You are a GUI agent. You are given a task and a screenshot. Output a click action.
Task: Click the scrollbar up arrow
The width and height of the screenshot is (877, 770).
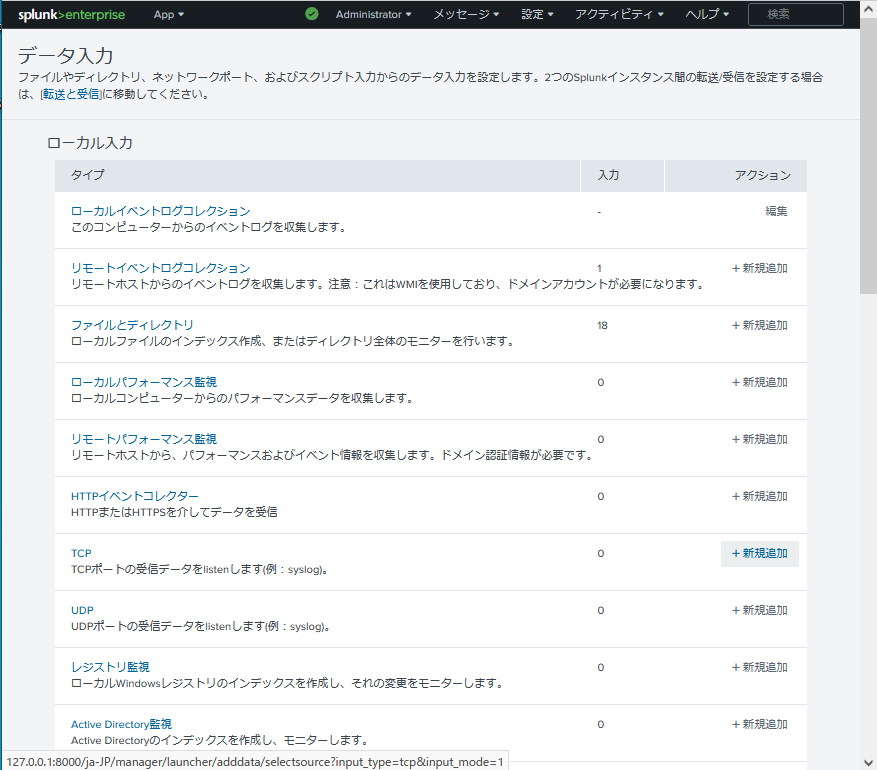[868, 9]
